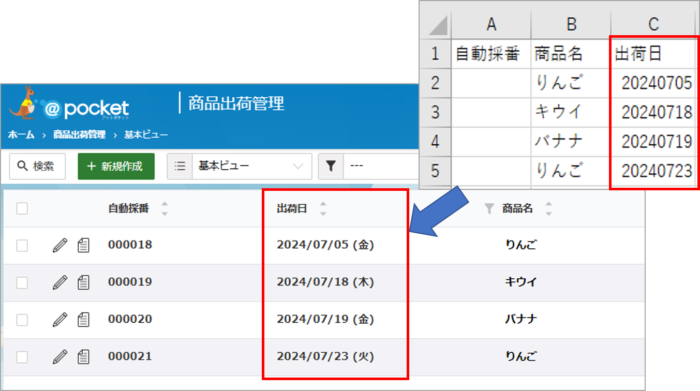This screenshot has height=391, width=700.
Task: Select Excel row 2 header
Action: (x=435, y=83)
